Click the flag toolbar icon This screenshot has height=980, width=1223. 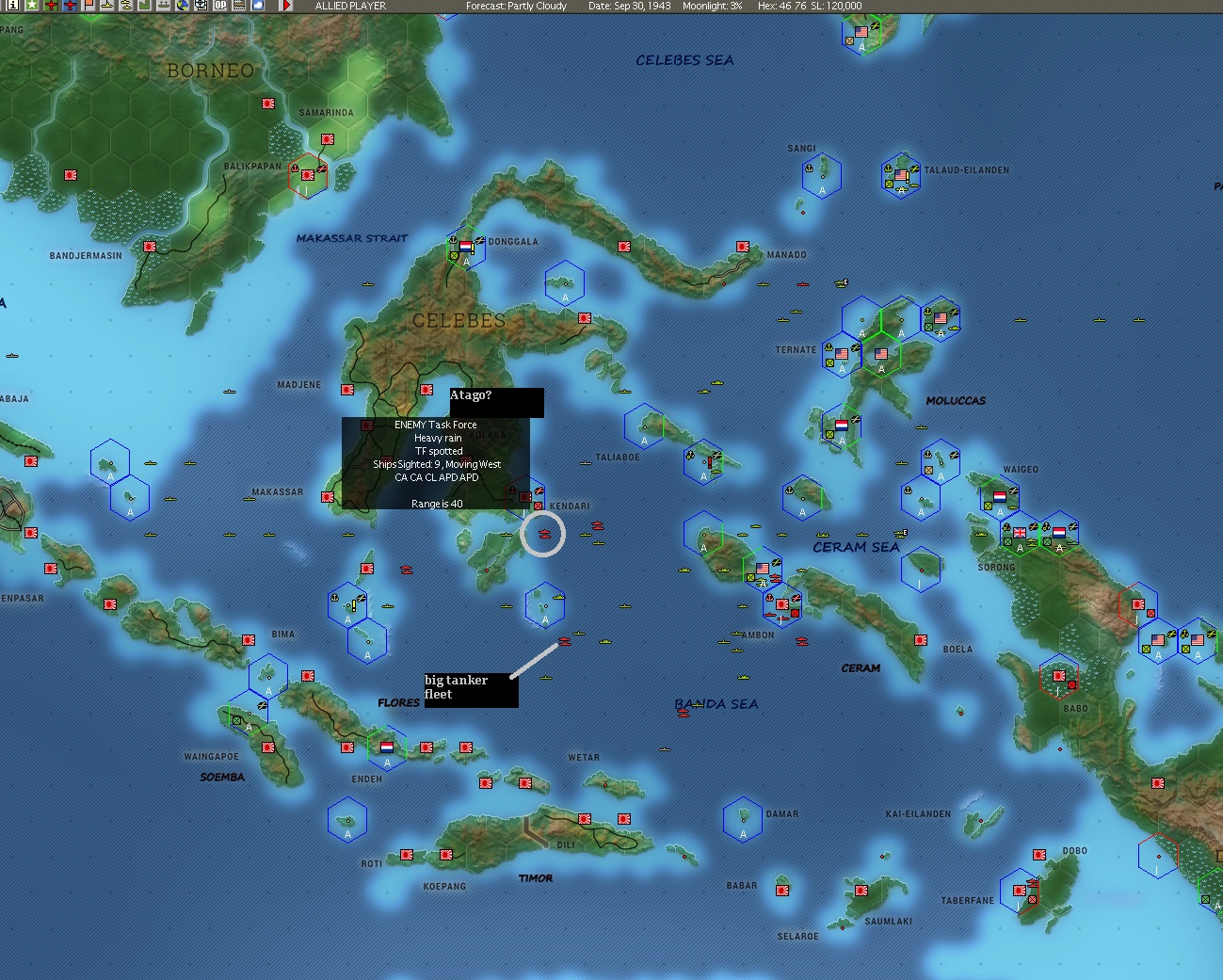pyautogui.click(x=89, y=5)
